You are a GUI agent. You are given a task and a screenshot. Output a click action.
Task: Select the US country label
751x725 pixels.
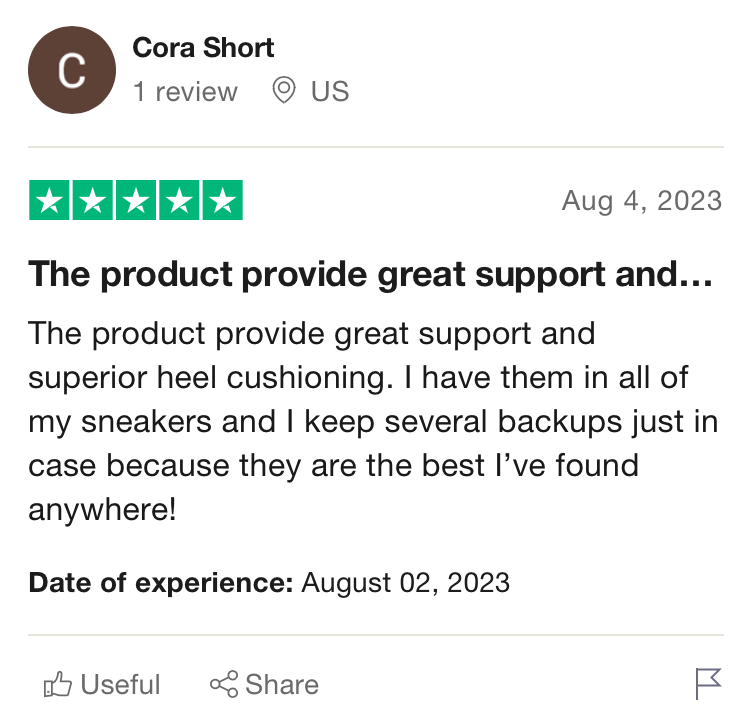[x=330, y=91]
